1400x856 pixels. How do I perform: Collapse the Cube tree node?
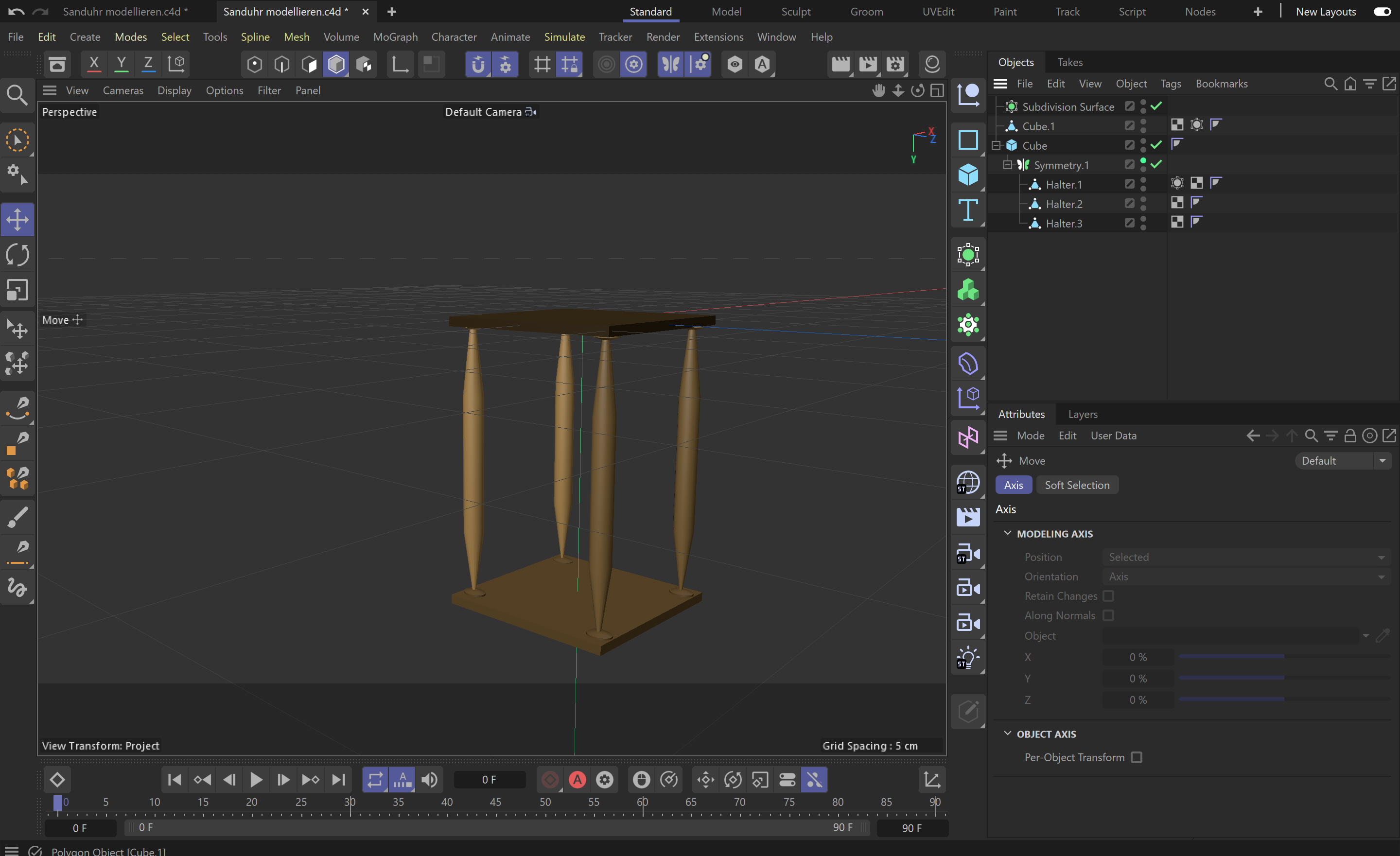tap(996, 145)
